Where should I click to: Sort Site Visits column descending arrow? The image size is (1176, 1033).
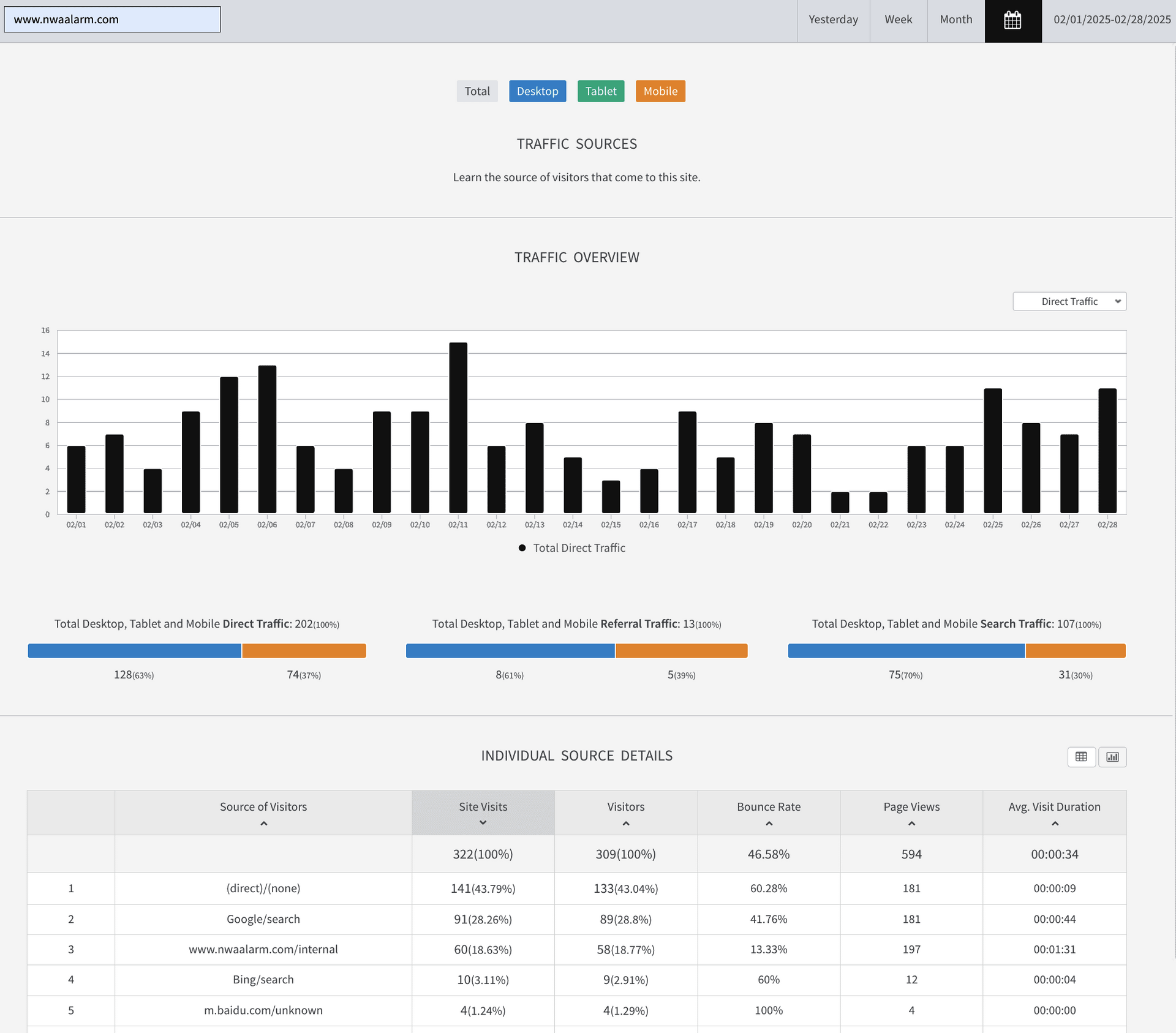[x=483, y=823]
